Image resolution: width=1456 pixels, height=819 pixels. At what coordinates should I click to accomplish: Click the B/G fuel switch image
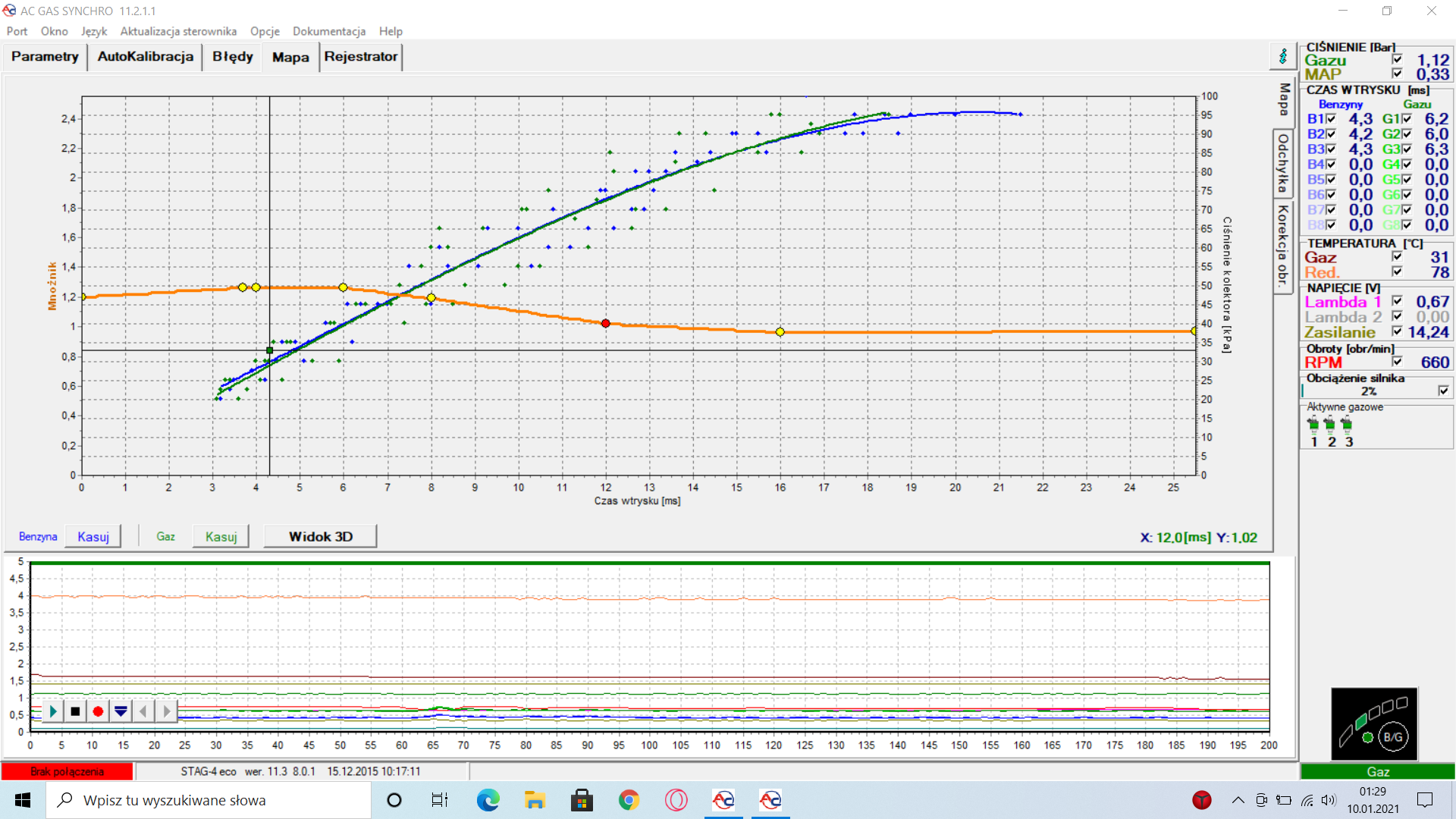[1374, 723]
